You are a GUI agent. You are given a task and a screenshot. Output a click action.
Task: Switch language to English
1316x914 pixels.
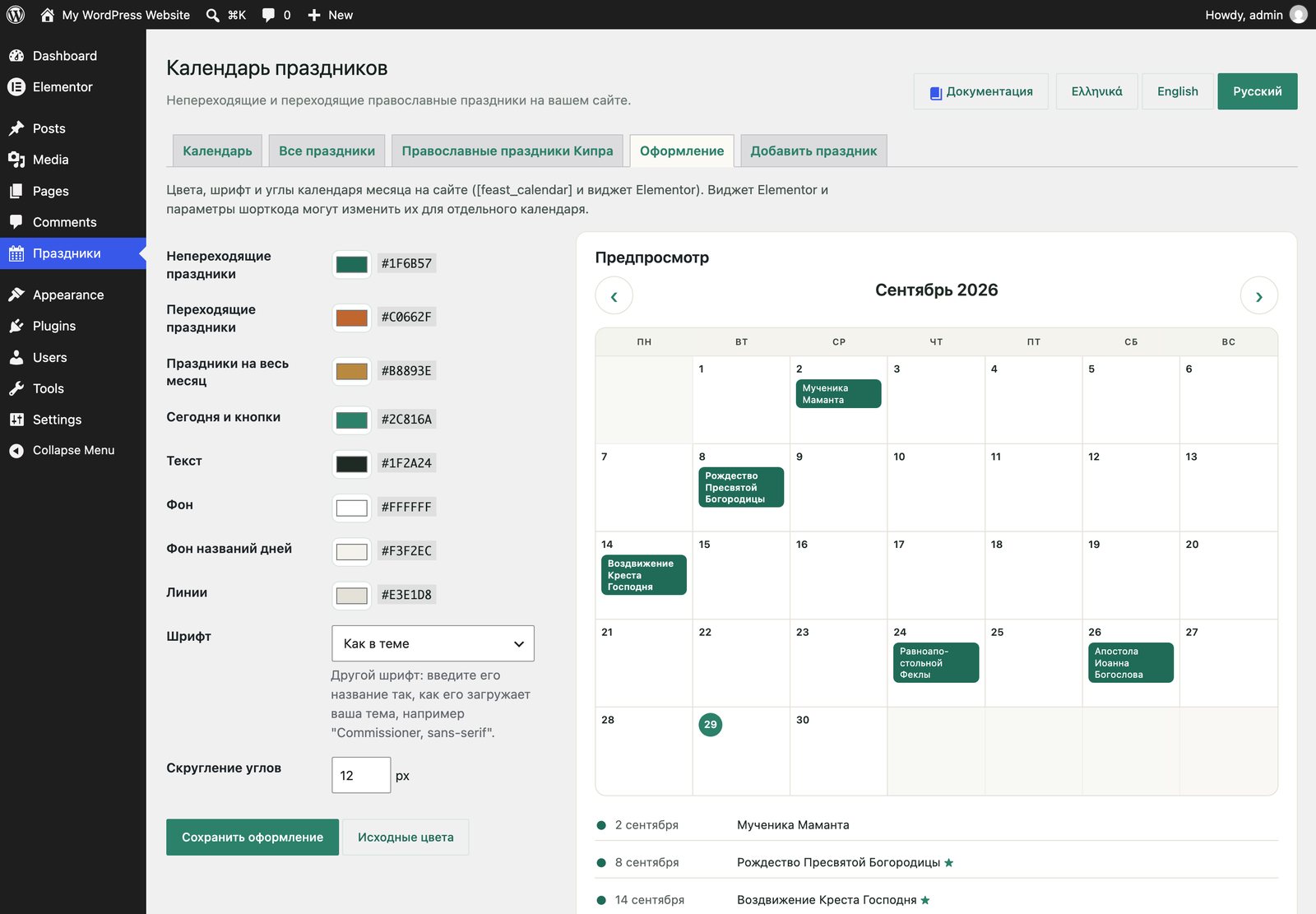(1177, 91)
